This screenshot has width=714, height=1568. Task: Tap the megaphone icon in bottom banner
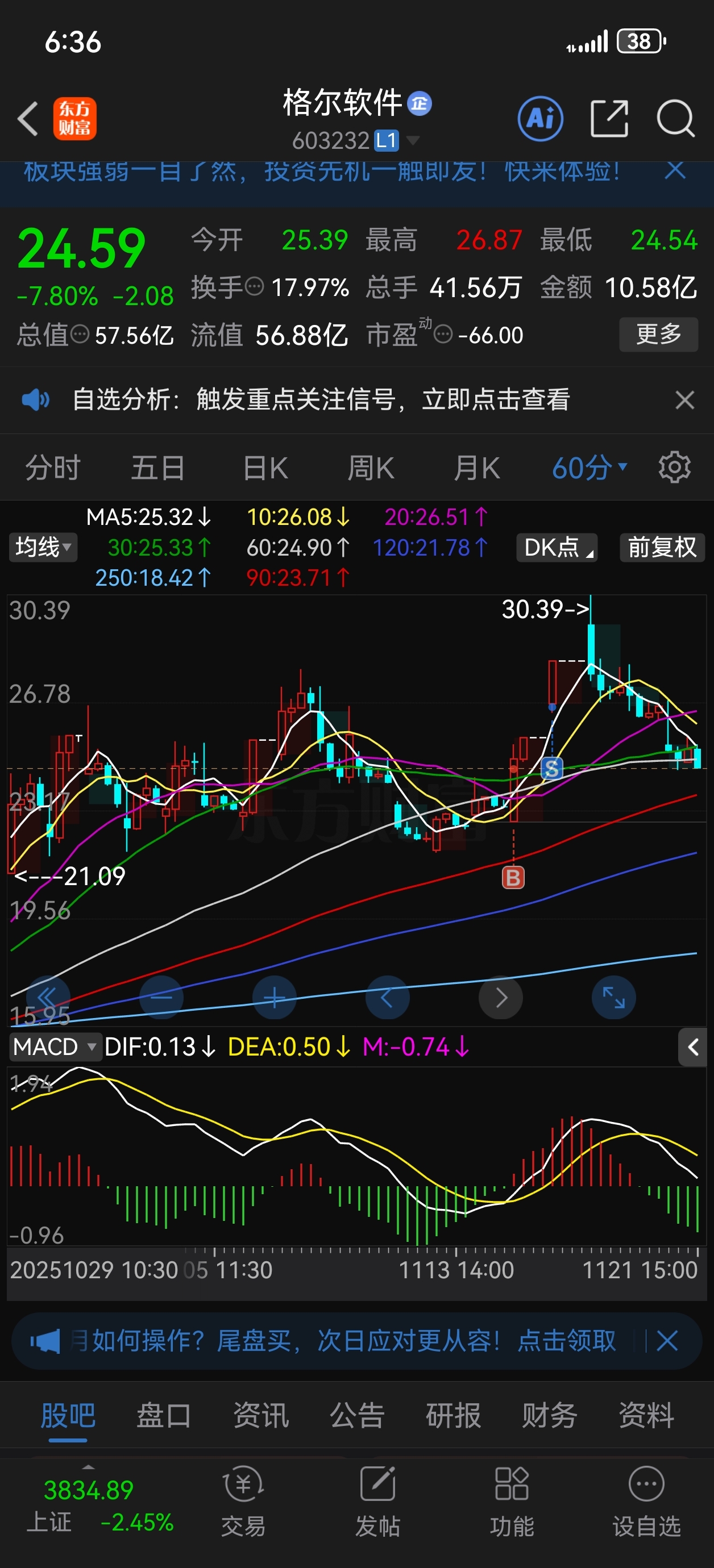(45, 1341)
